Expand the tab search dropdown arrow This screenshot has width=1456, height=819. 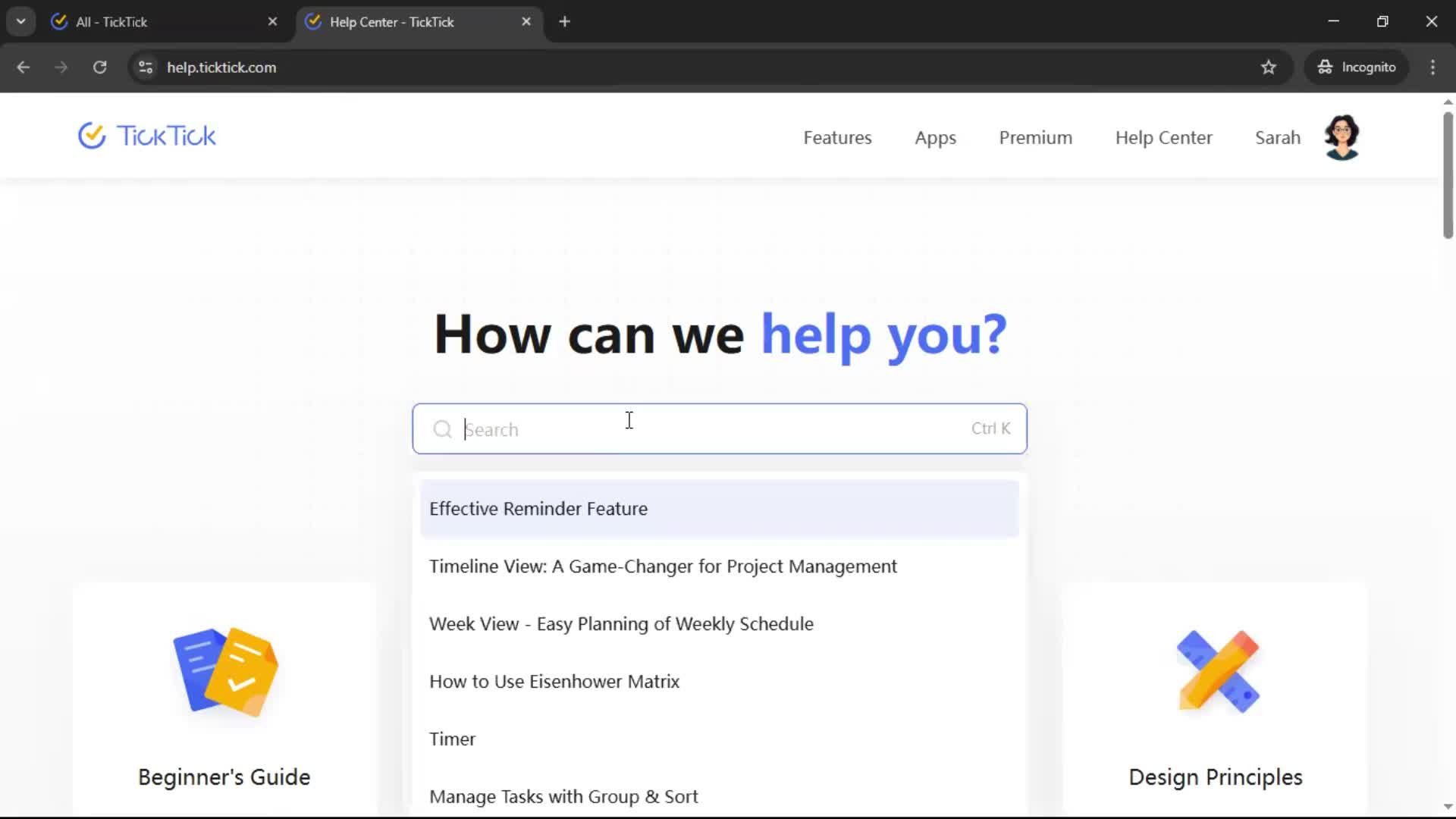coord(20,21)
